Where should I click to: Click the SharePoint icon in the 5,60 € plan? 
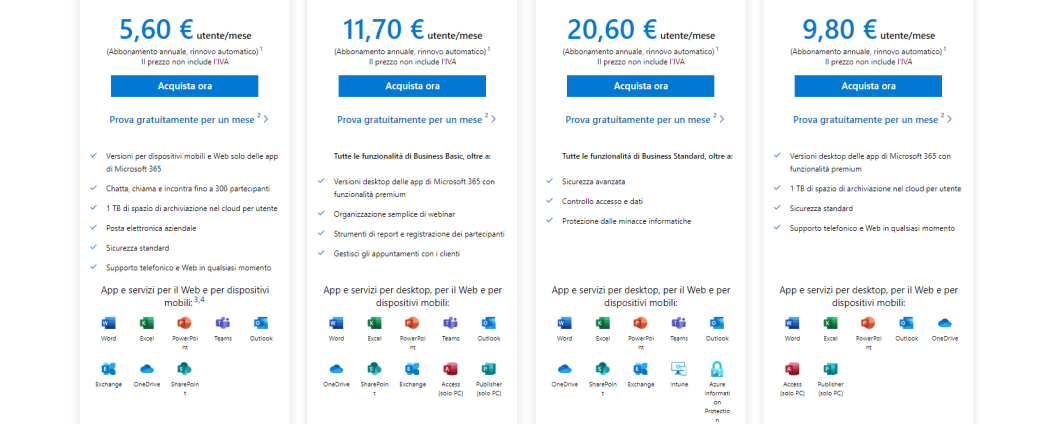click(184, 369)
